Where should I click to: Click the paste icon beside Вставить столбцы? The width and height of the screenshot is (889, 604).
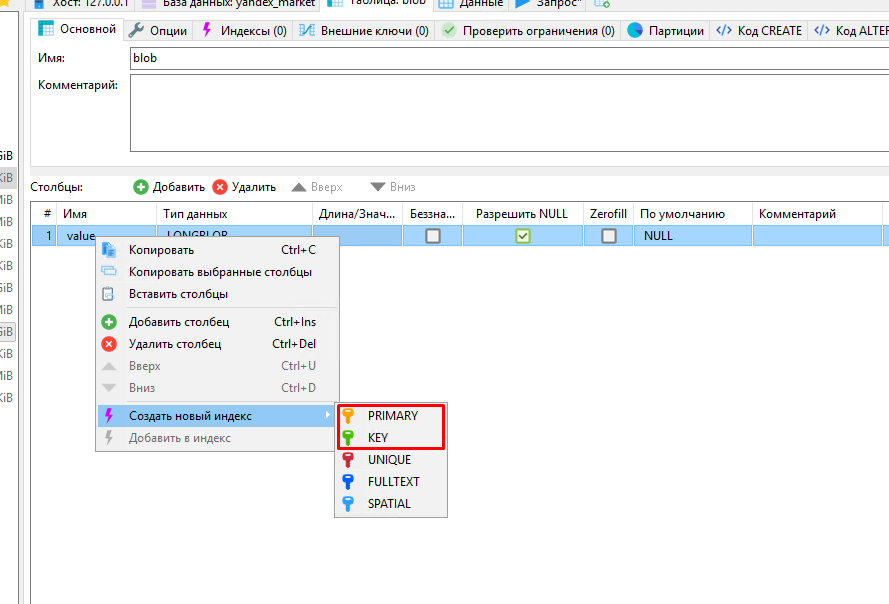pyautogui.click(x=108, y=294)
